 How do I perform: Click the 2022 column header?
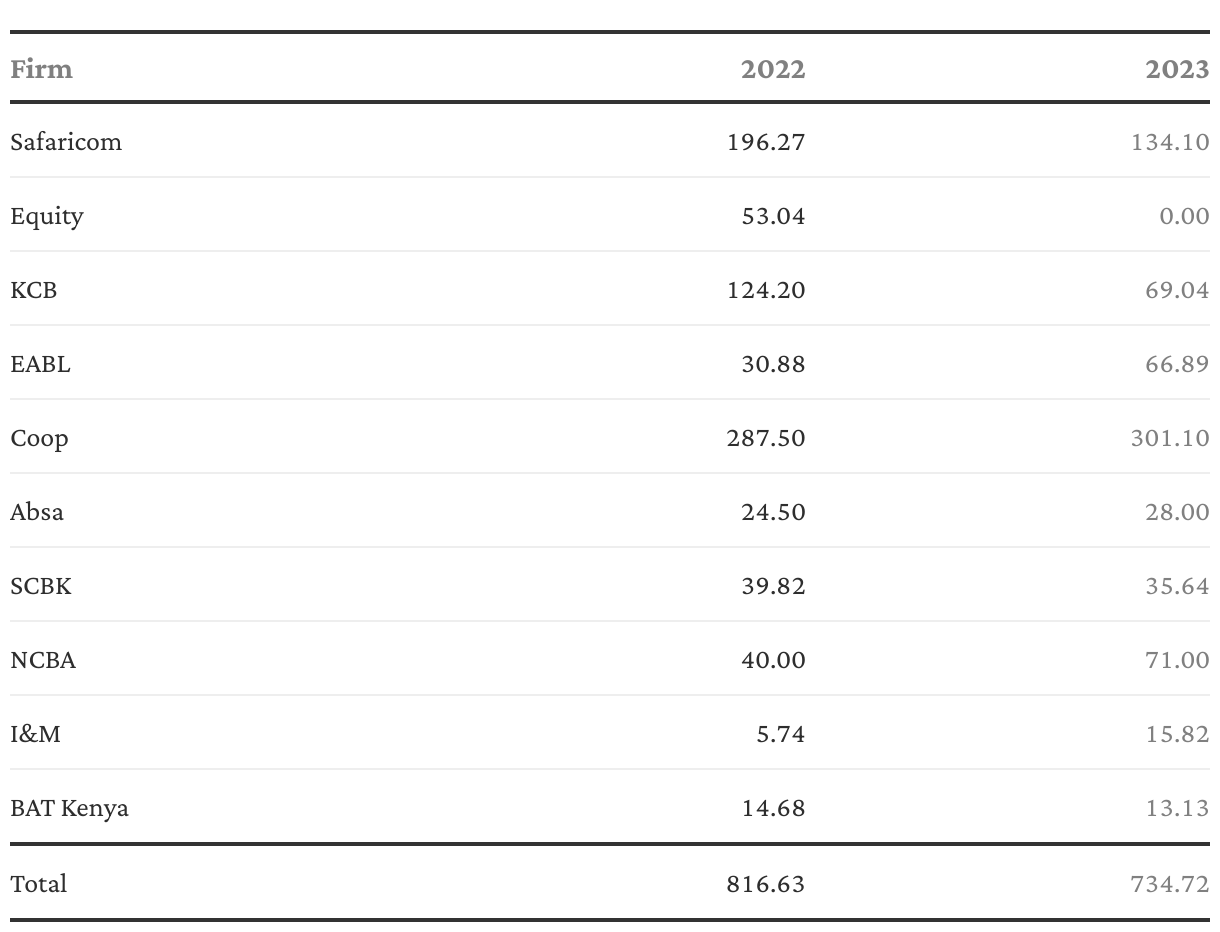coord(773,69)
